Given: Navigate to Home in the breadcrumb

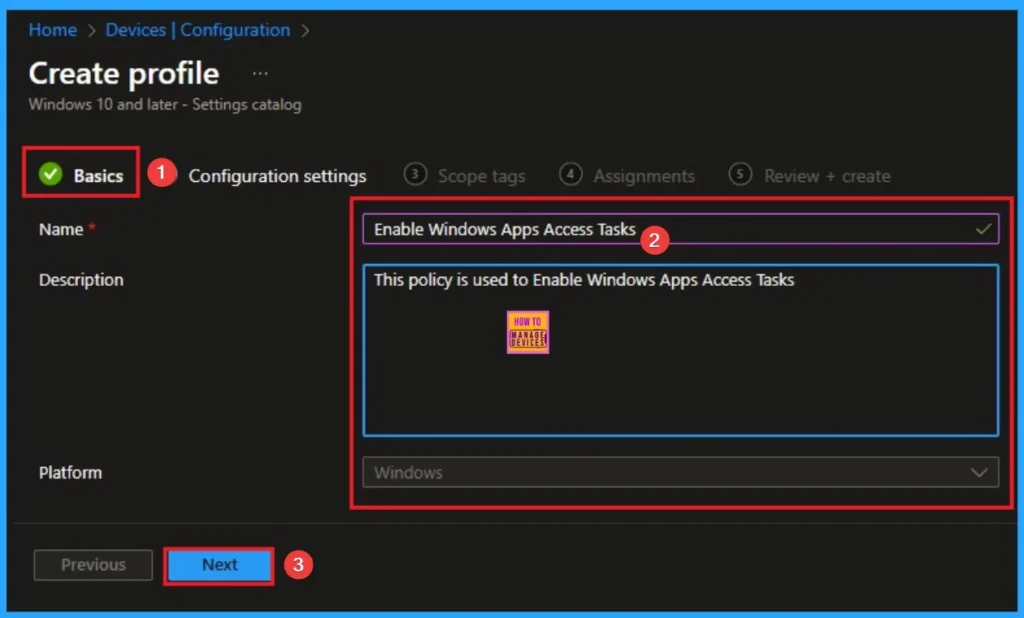Looking at the screenshot, I should [52, 30].
